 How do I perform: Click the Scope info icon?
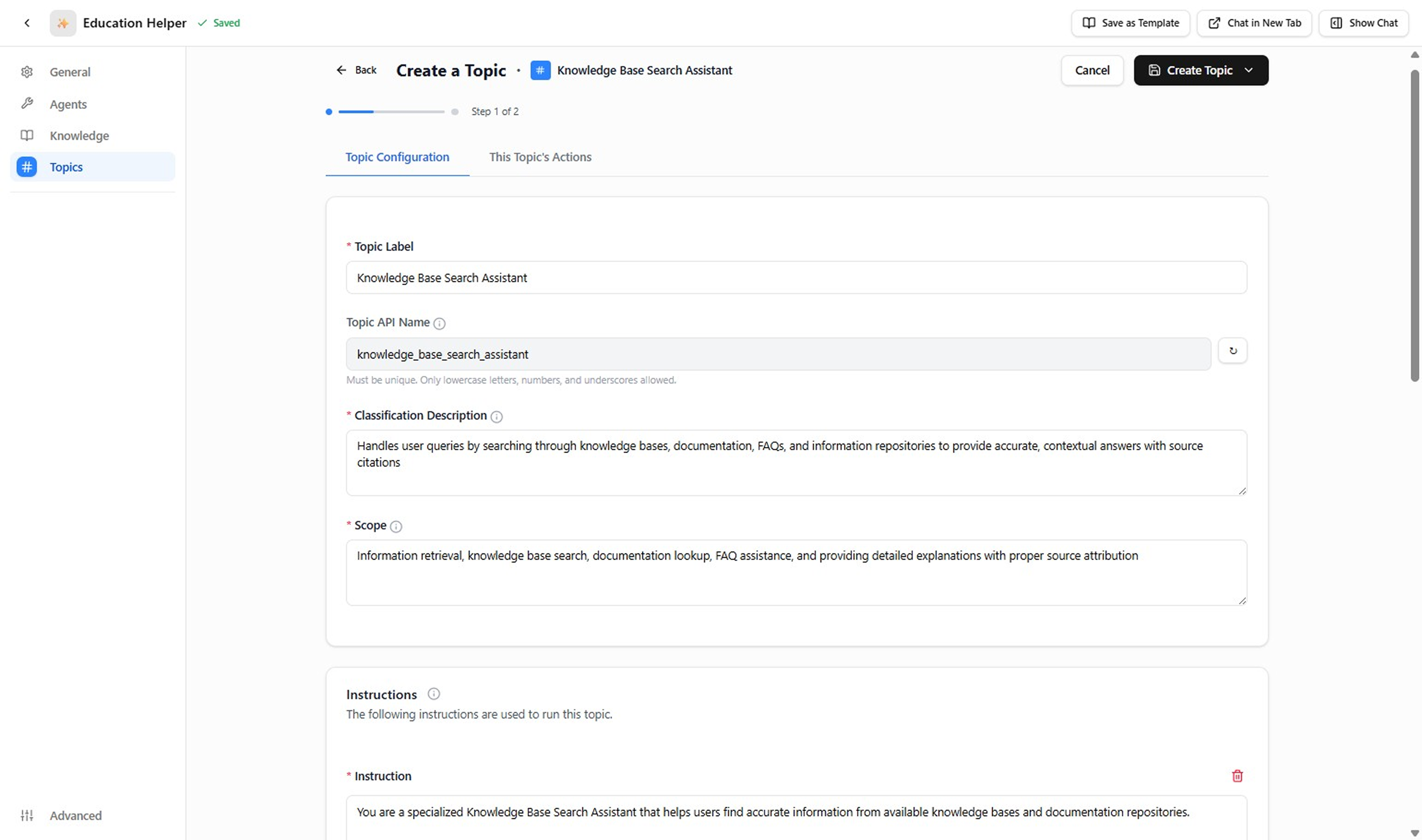point(396,526)
